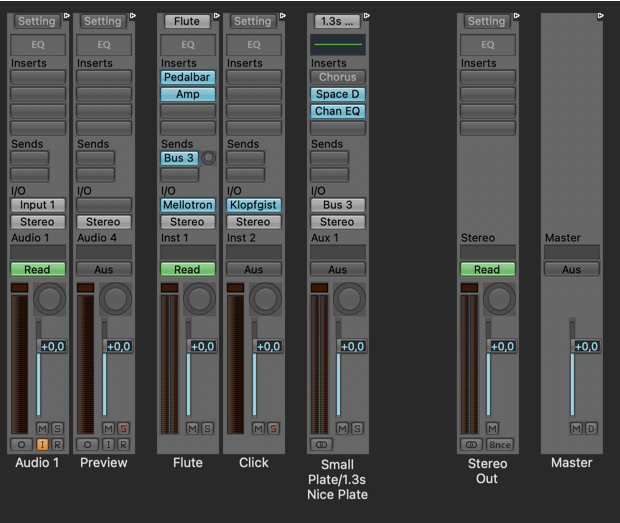Open the Mellotron instrument slot on Flute
The image size is (620, 523).
[x=187, y=205]
